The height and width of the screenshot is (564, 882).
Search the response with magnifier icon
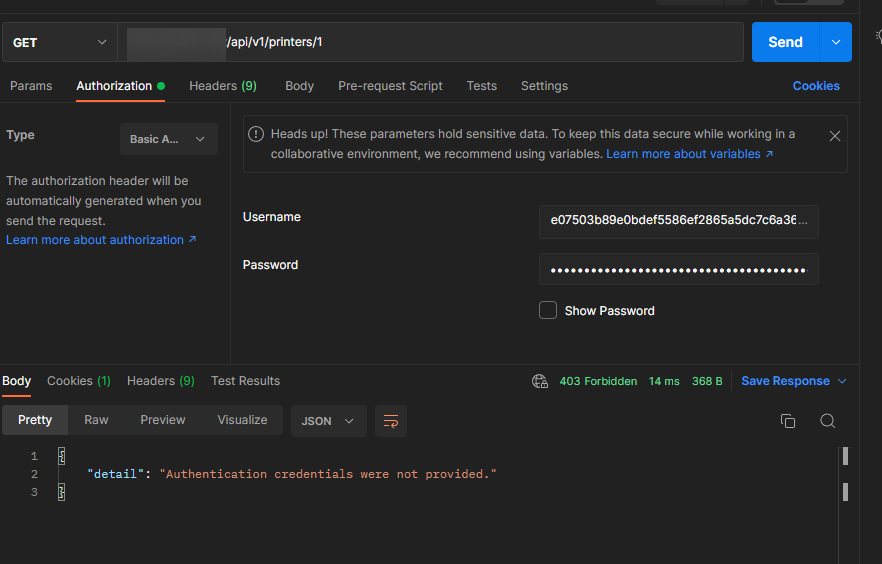tap(827, 421)
